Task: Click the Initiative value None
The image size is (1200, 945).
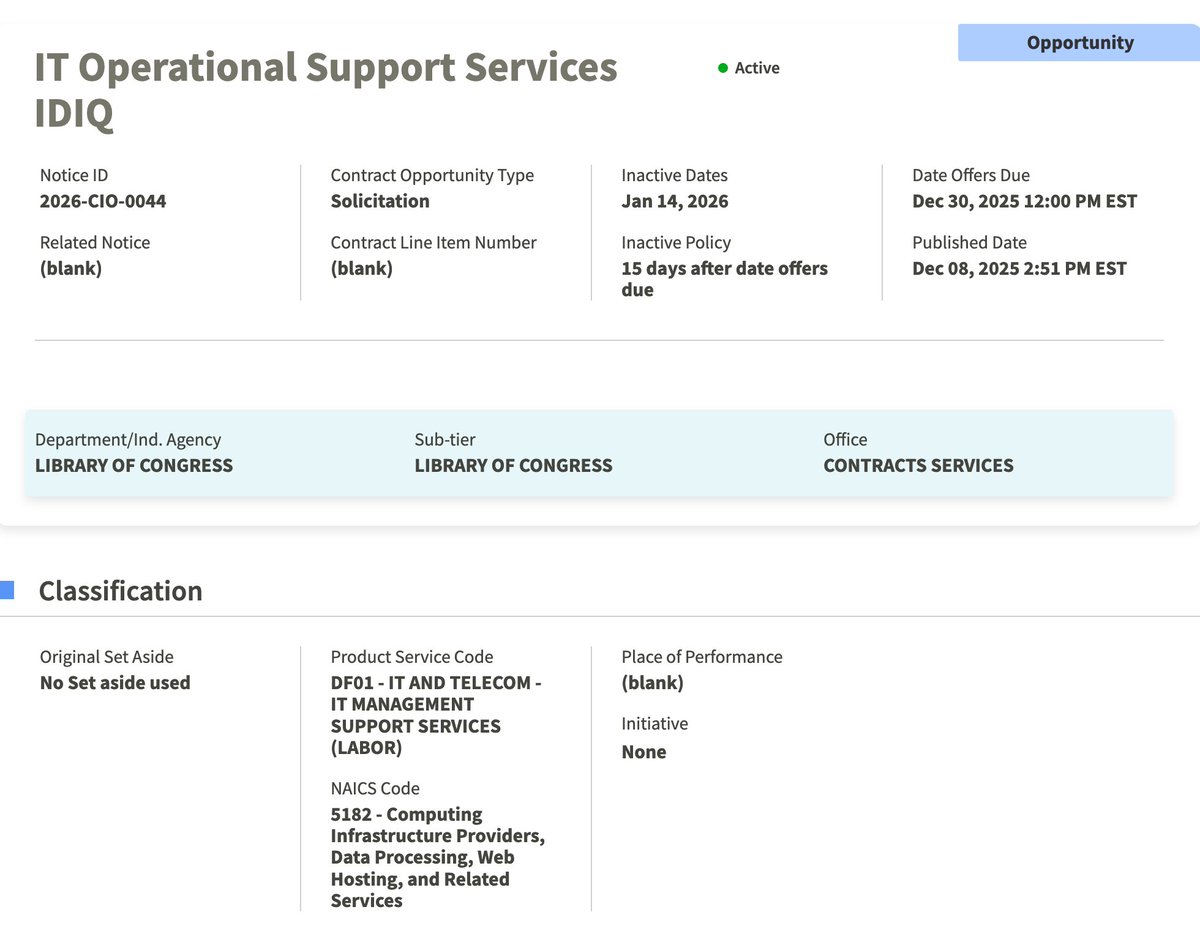Action: click(644, 752)
